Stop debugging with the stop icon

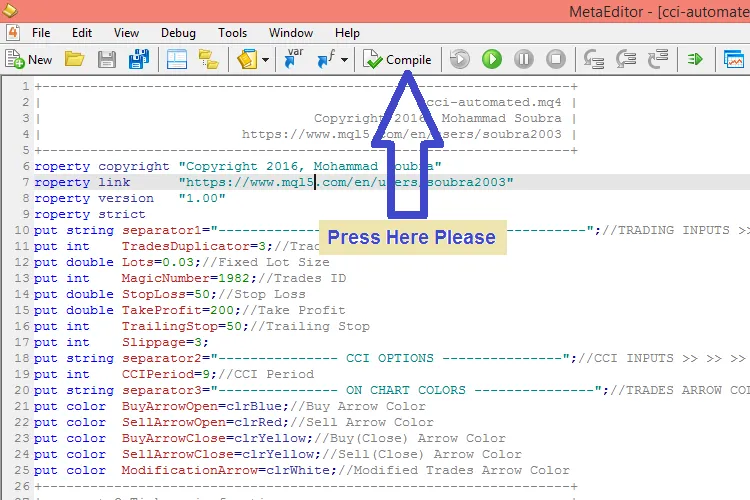tap(555, 59)
